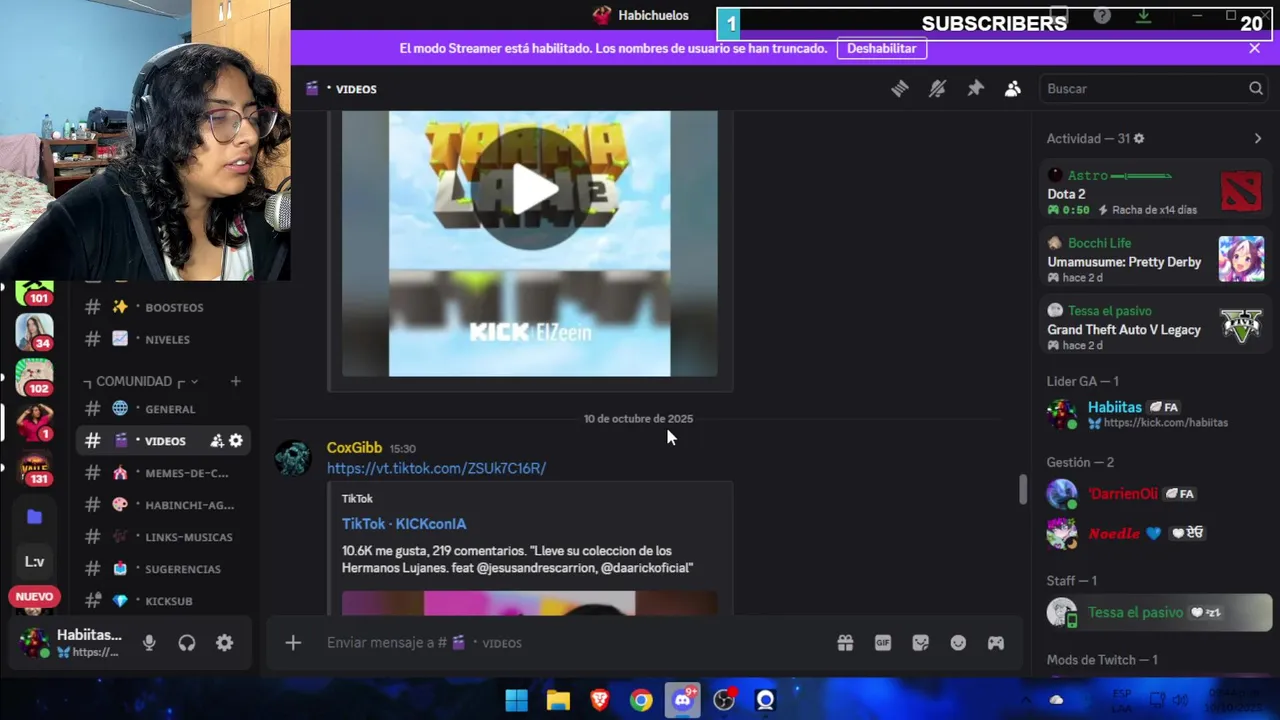Dismiss the Streamer mode banner
Viewport: 1280px width, 720px height.
[1255, 48]
